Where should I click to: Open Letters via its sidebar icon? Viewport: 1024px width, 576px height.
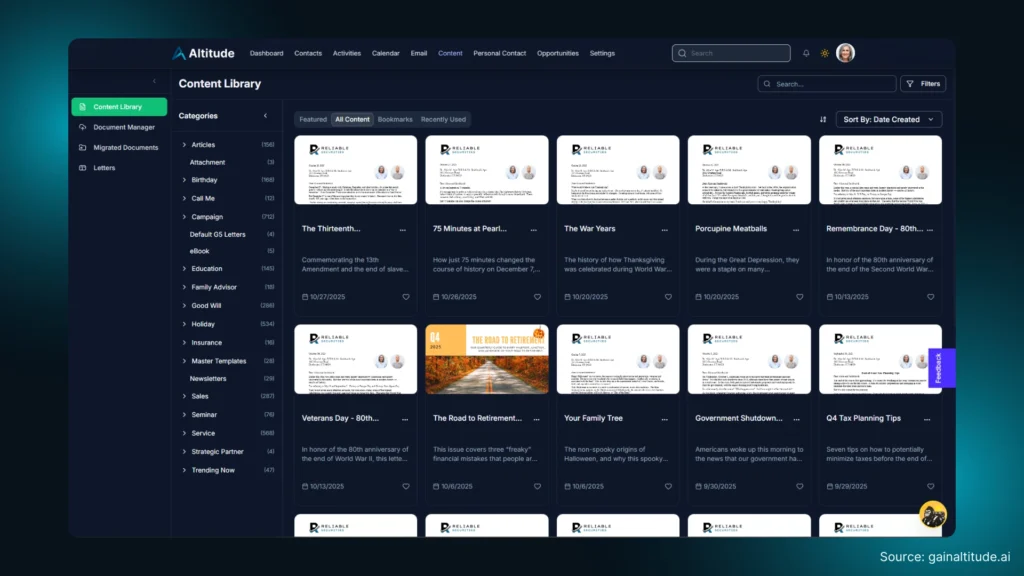pyautogui.click(x=83, y=168)
